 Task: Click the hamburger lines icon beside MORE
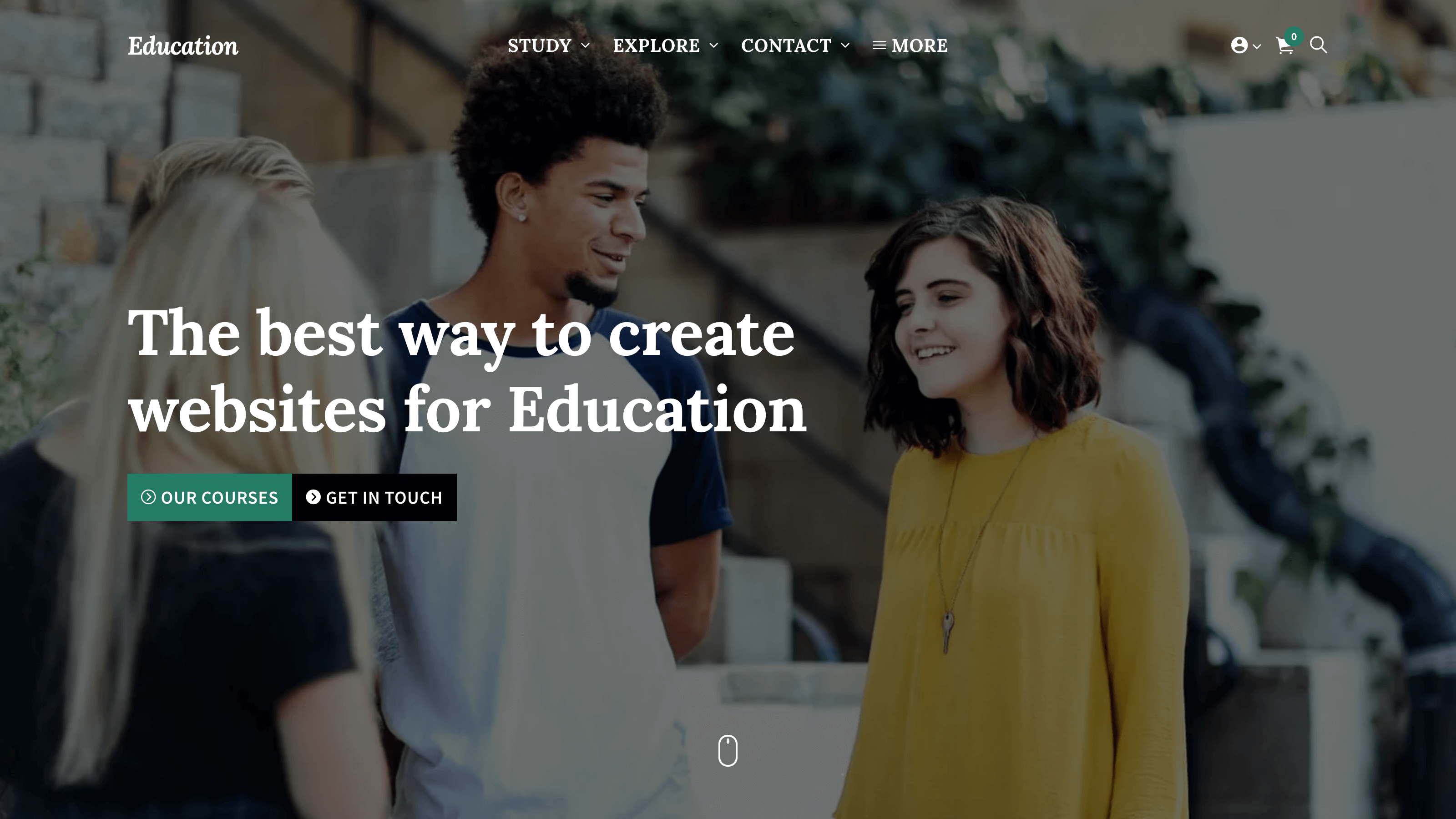point(879,45)
